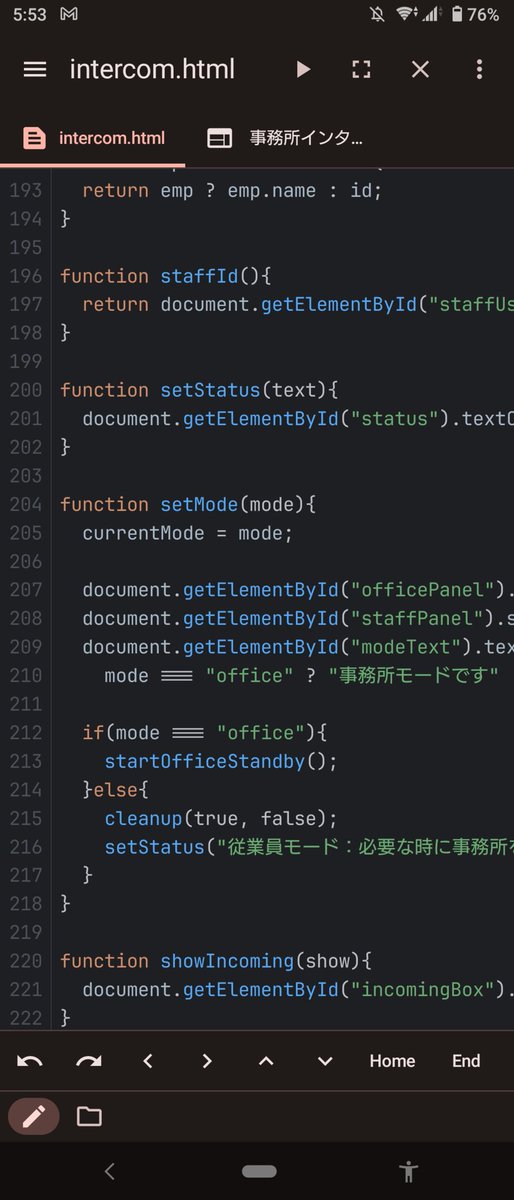Tap the End key button
The image size is (514, 1200).
coord(466,1061)
